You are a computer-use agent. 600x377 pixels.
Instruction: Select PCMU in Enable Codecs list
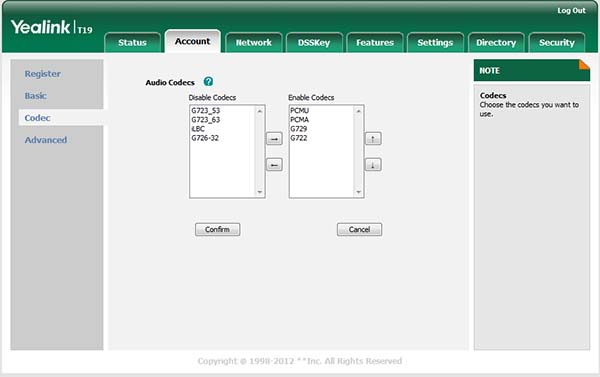tap(299, 111)
